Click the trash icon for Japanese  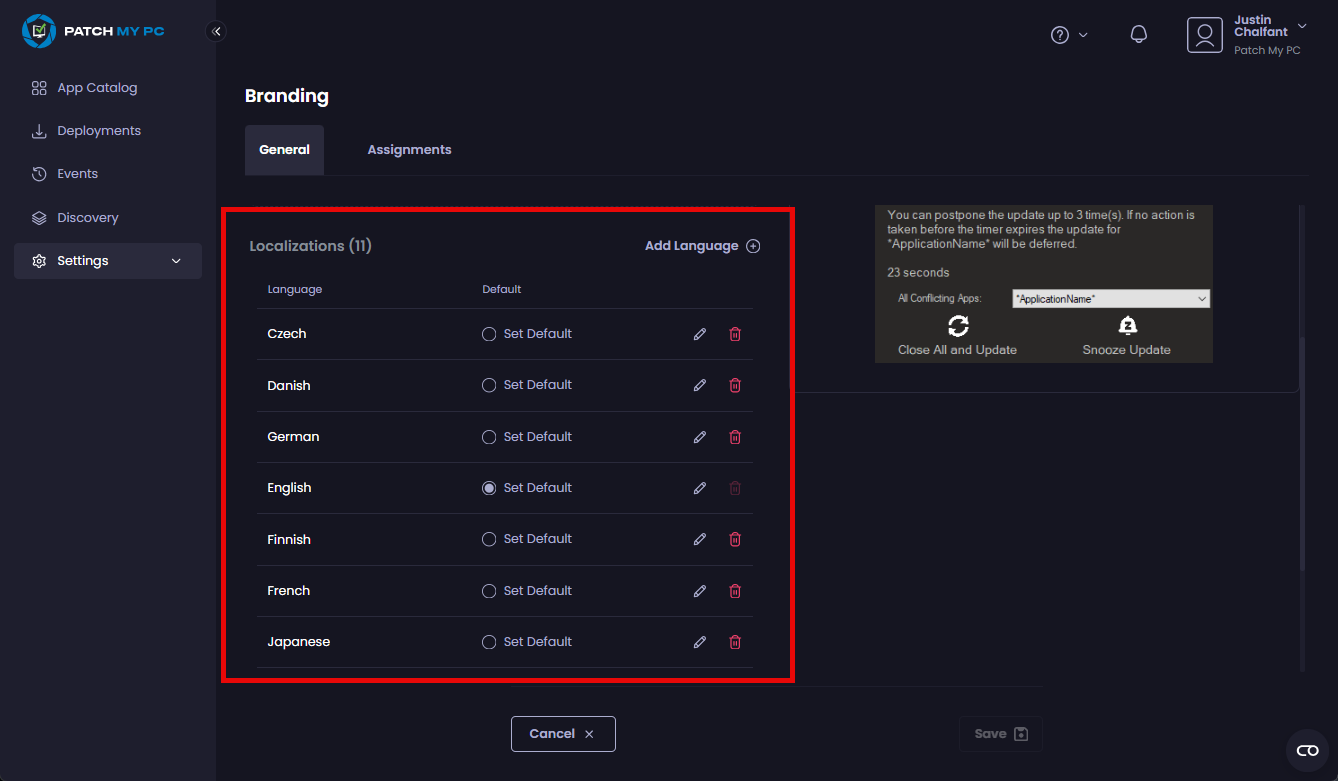pyautogui.click(x=735, y=642)
